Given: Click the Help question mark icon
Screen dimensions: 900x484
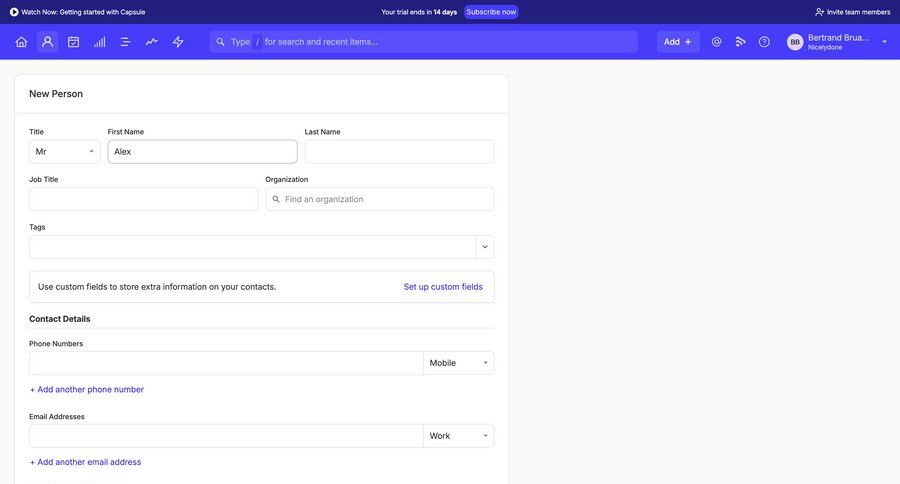Looking at the screenshot, I should tap(764, 42).
